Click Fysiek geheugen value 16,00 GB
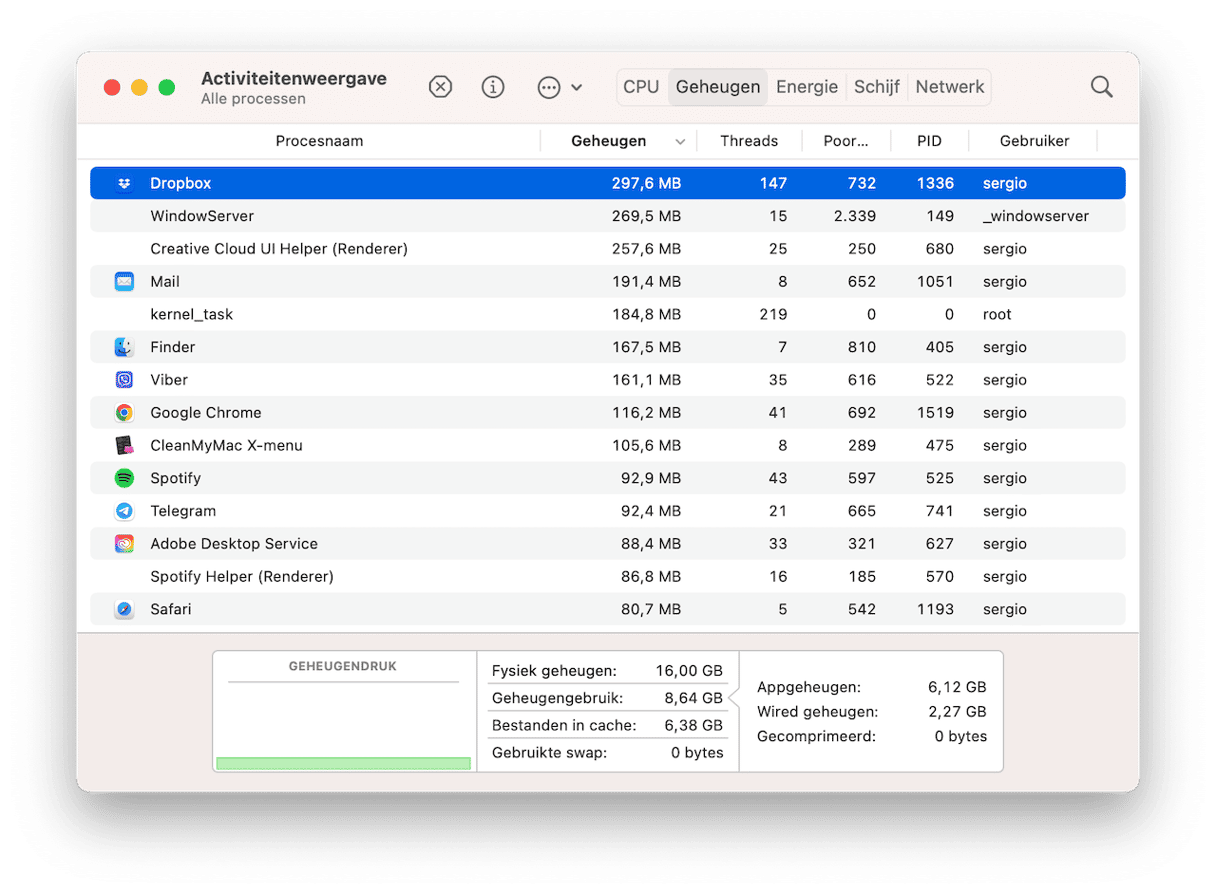Screen dimensions: 1216x893 coord(690,671)
